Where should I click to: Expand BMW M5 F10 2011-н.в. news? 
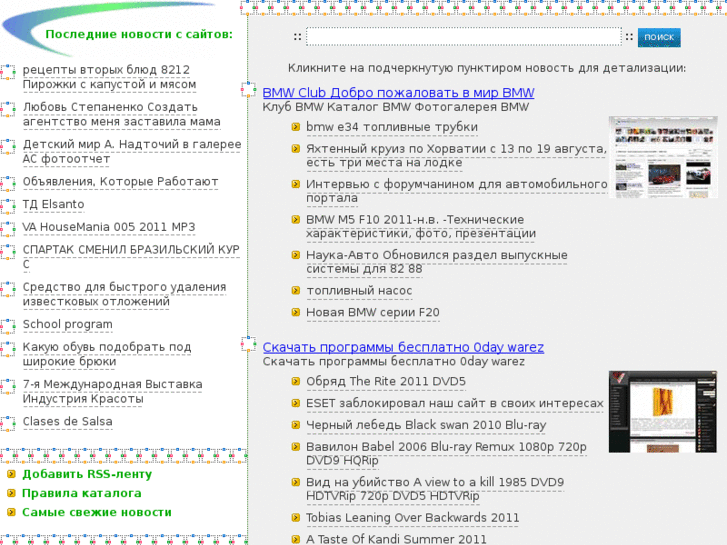coord(421,226)
